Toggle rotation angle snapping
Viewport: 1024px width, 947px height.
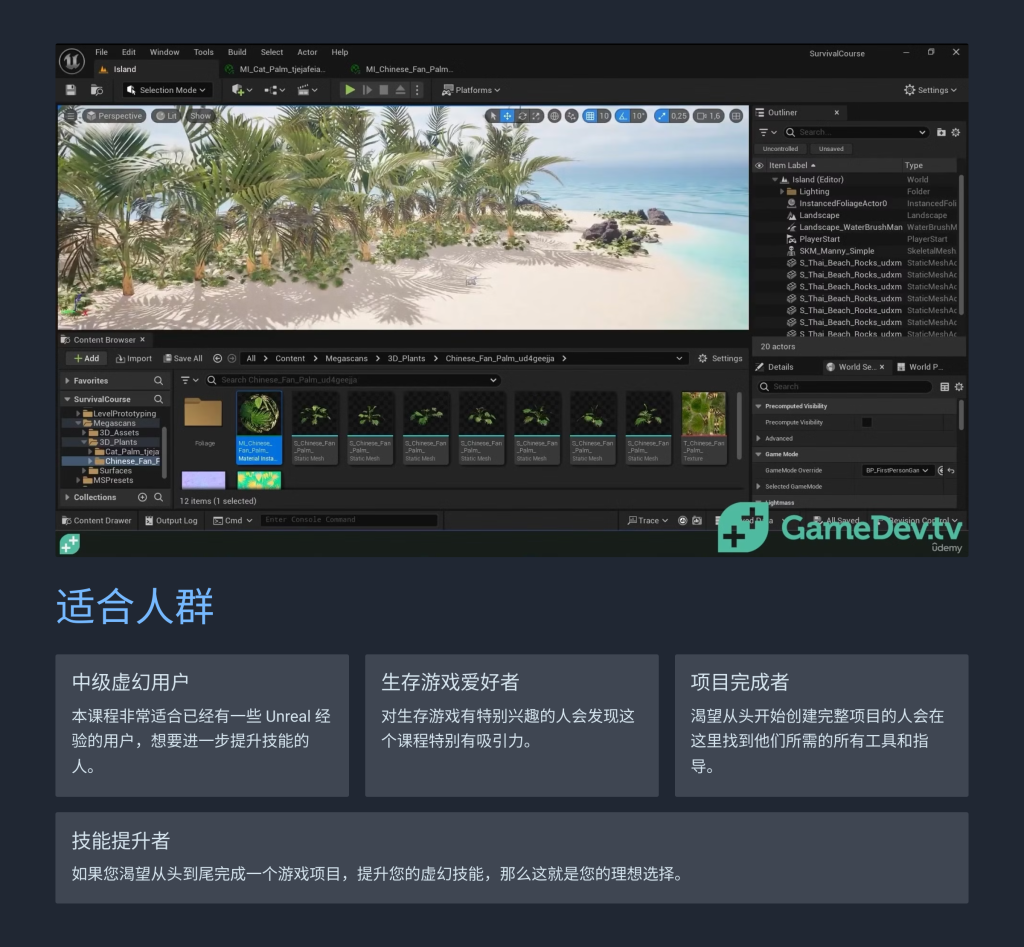click(x=623, y=116)
